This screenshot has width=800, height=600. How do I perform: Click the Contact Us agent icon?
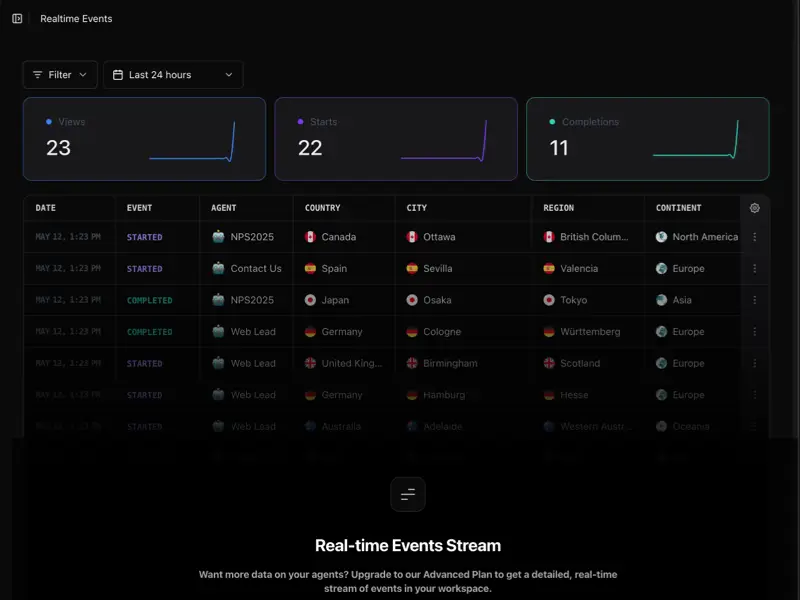[218, 268]
